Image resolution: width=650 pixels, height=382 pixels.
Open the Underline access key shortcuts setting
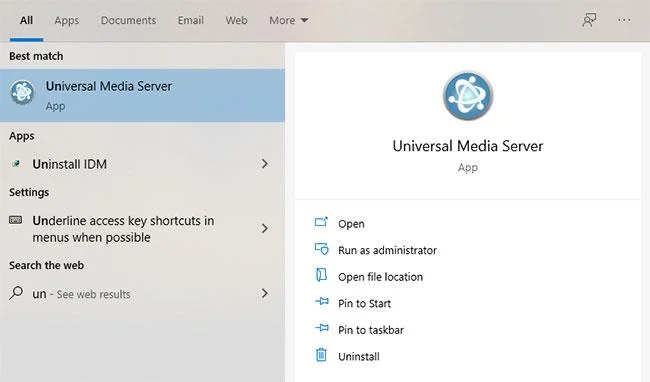(x=142, y=229)
